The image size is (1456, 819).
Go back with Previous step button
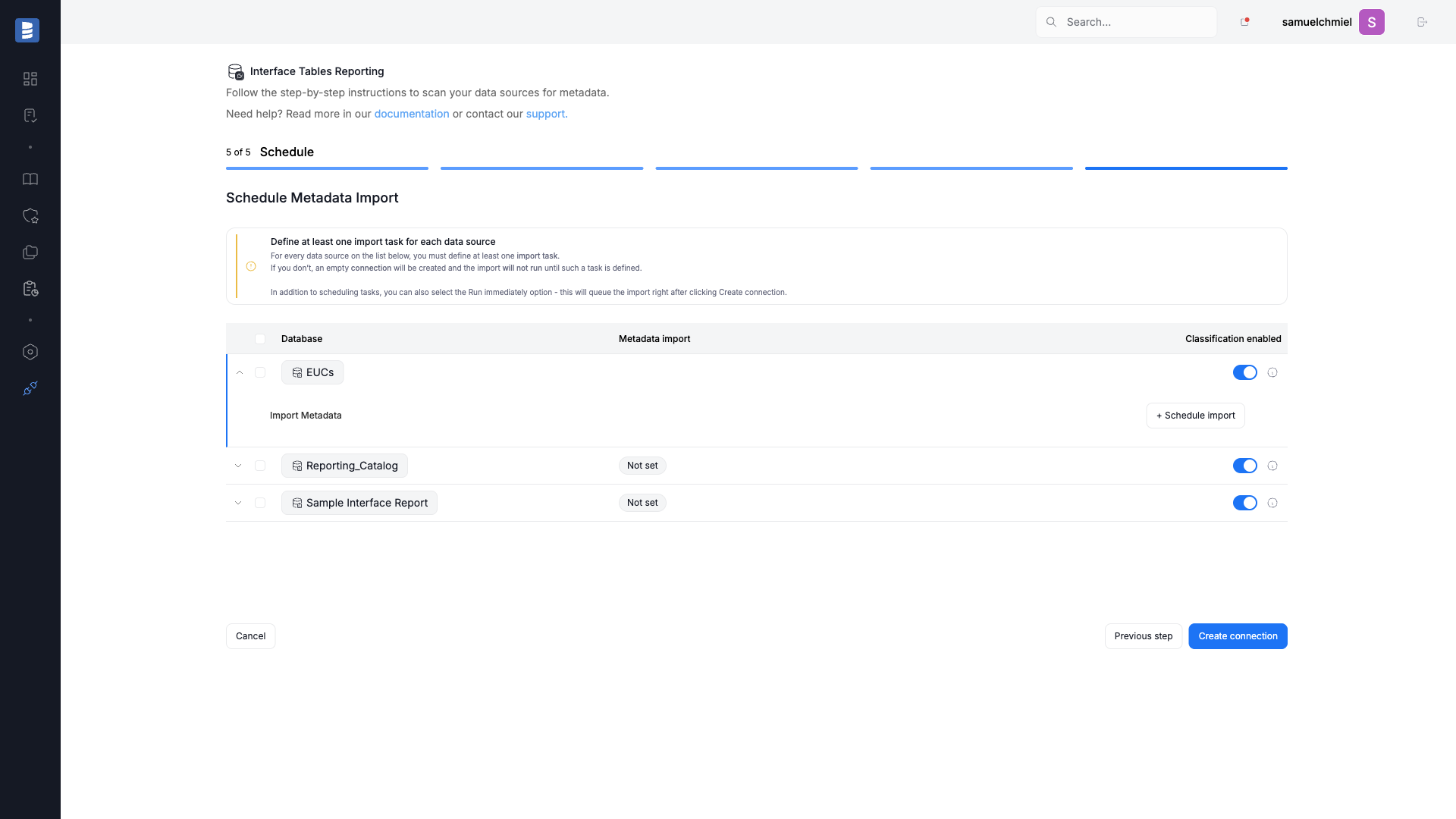point(1143,636)
